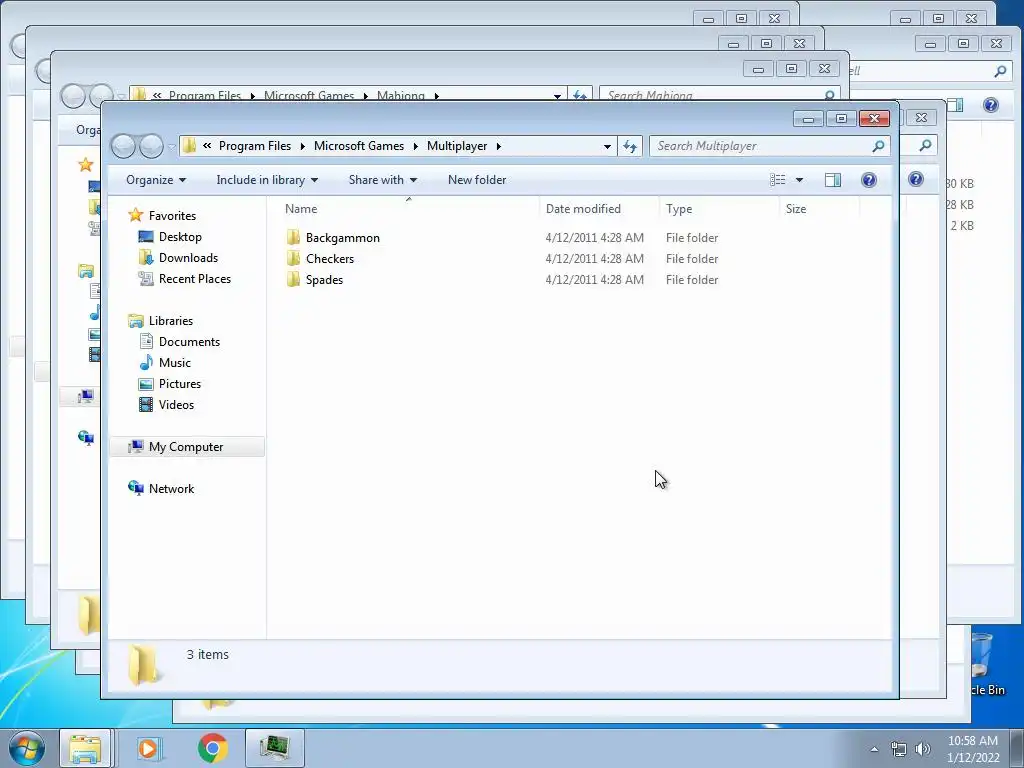
Task: Open the Include in library dropdown
Action: pos(267,180)
